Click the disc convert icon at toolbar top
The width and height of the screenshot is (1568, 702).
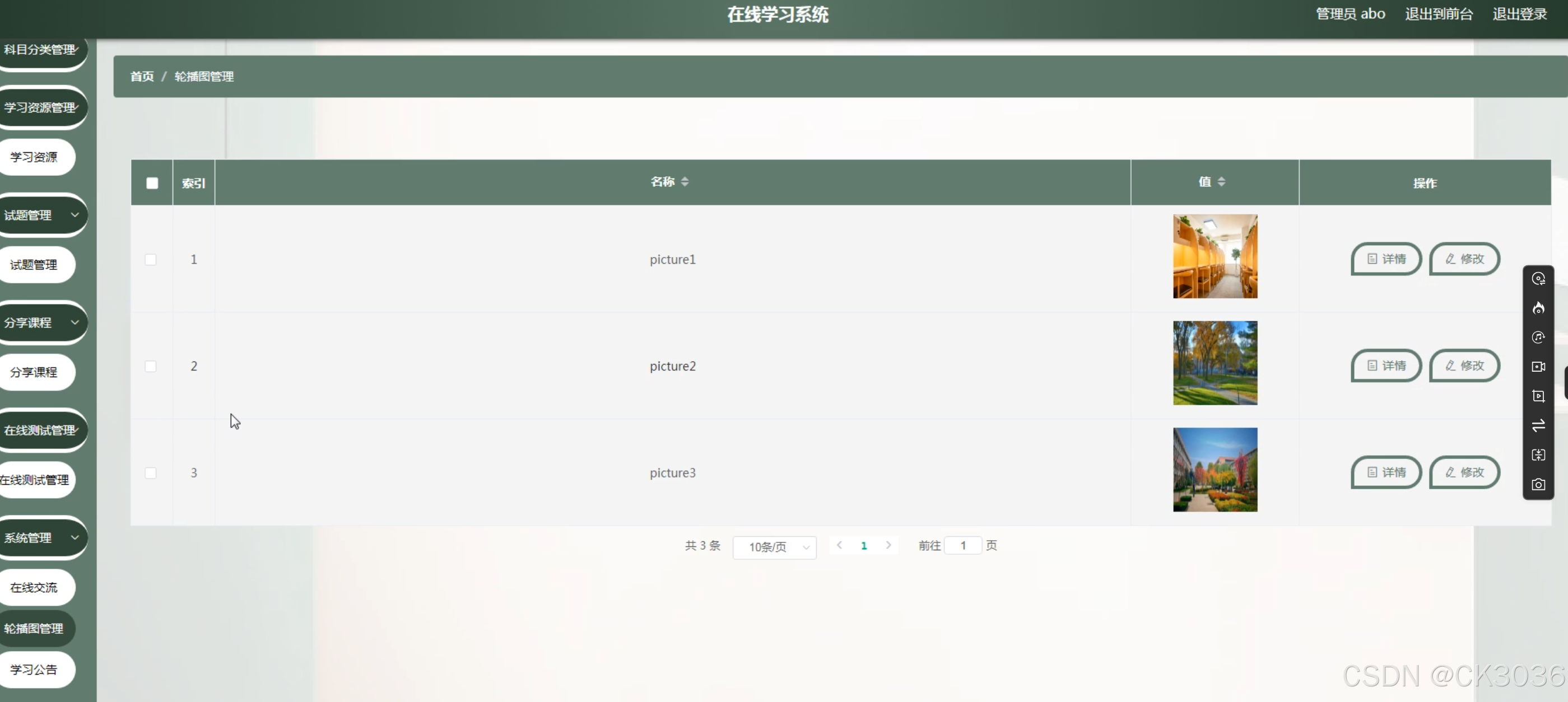1538,279
